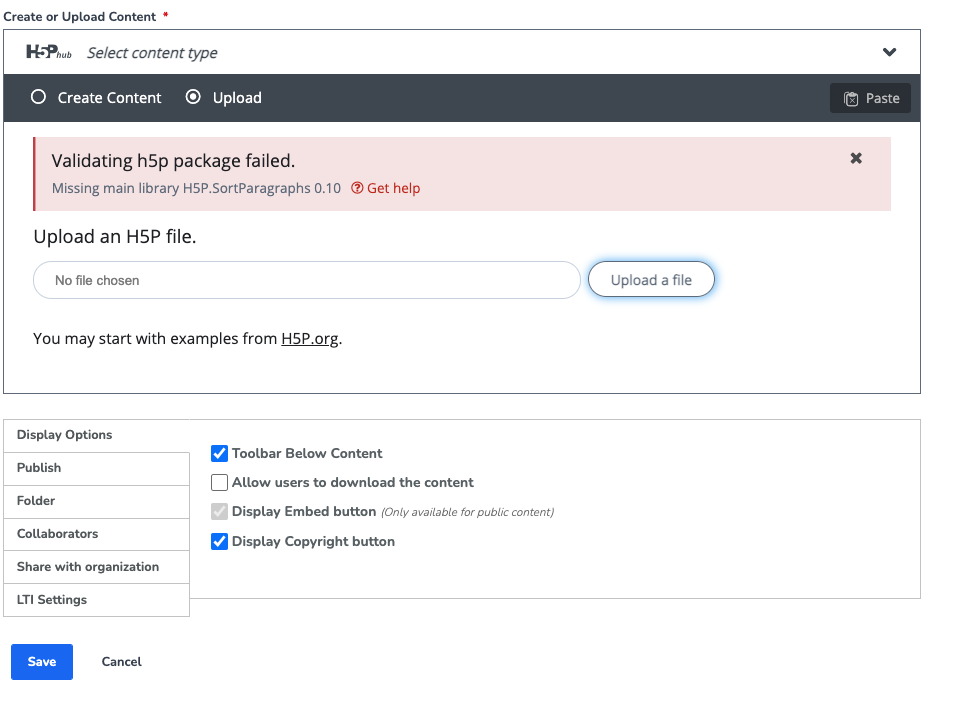970x712 pixels.
Task: Enable Allow users to download the content
Action: tap(219, 483)
